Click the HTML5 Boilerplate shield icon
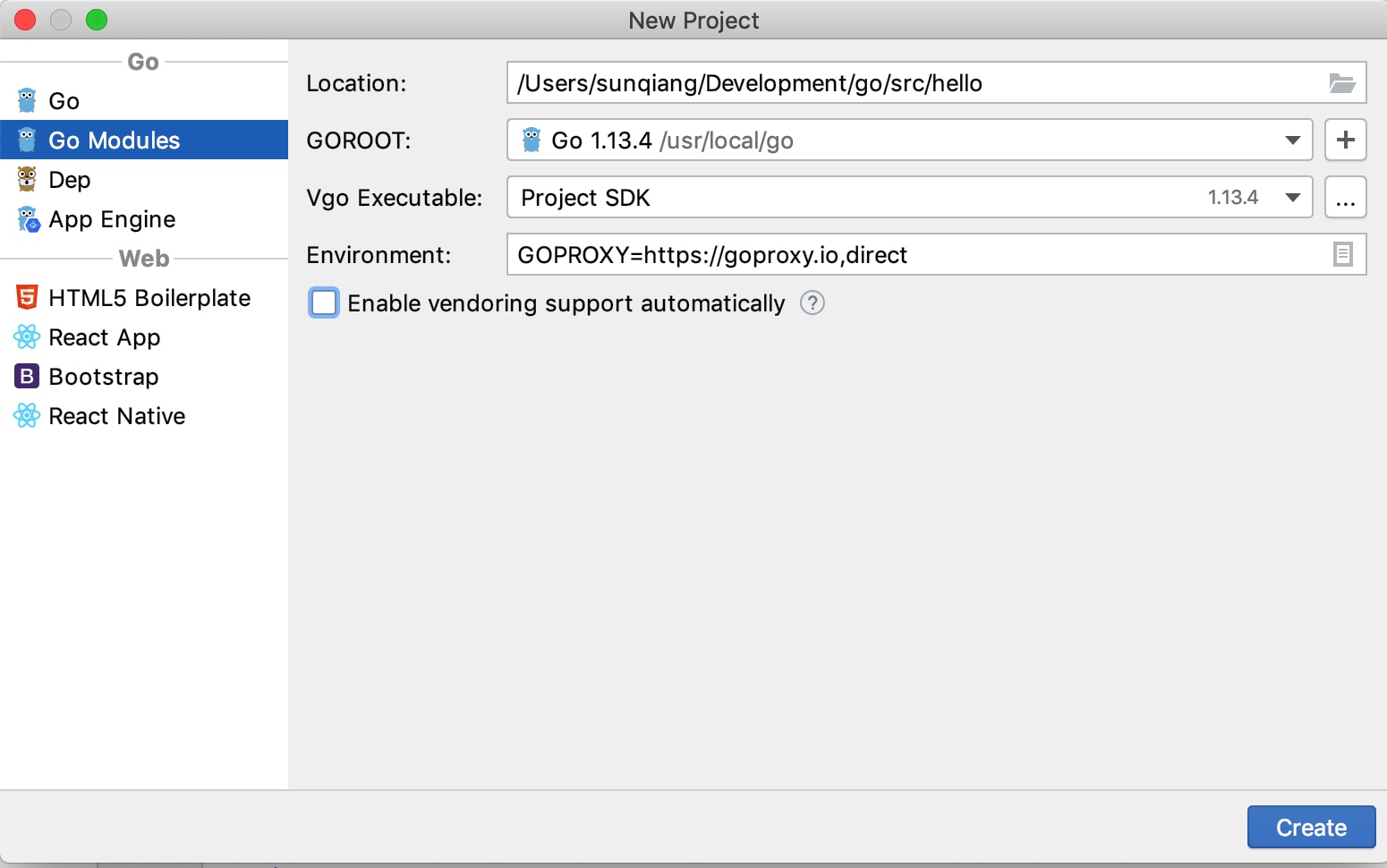The height and width of the screenshot is (868, 1387). coord(27,297)
